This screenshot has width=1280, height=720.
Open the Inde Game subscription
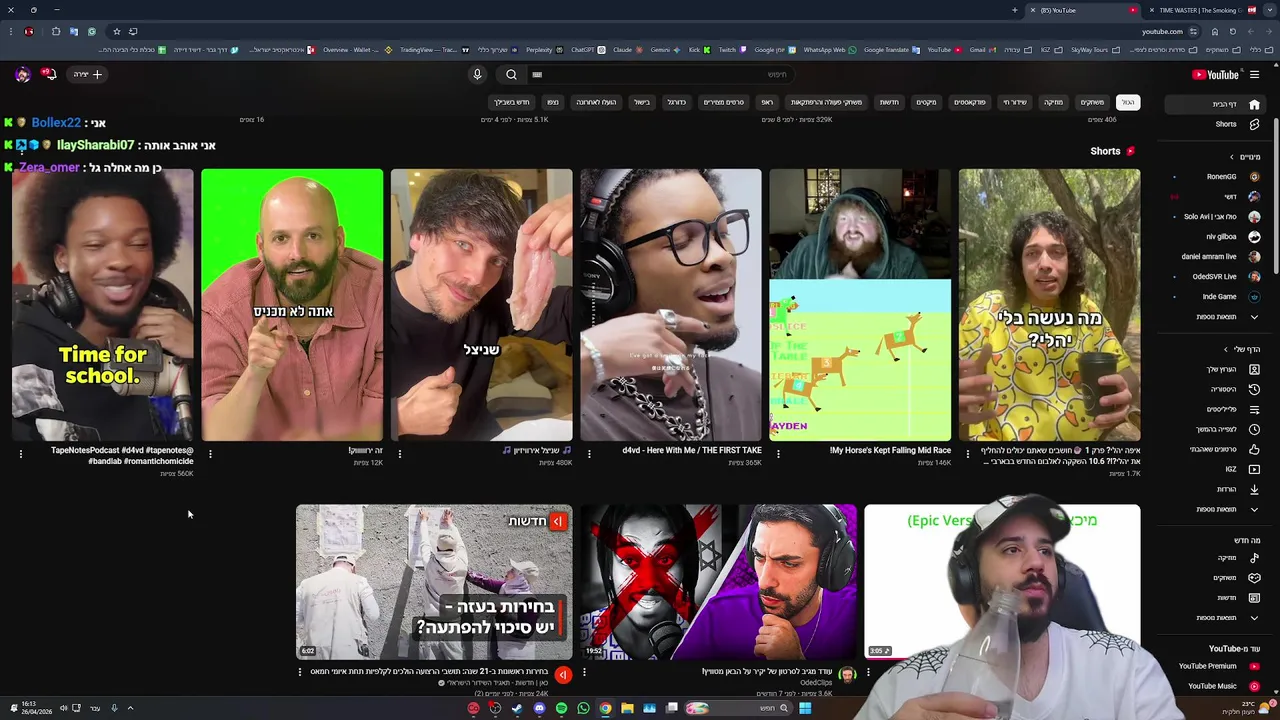(x=1217, y=297)
